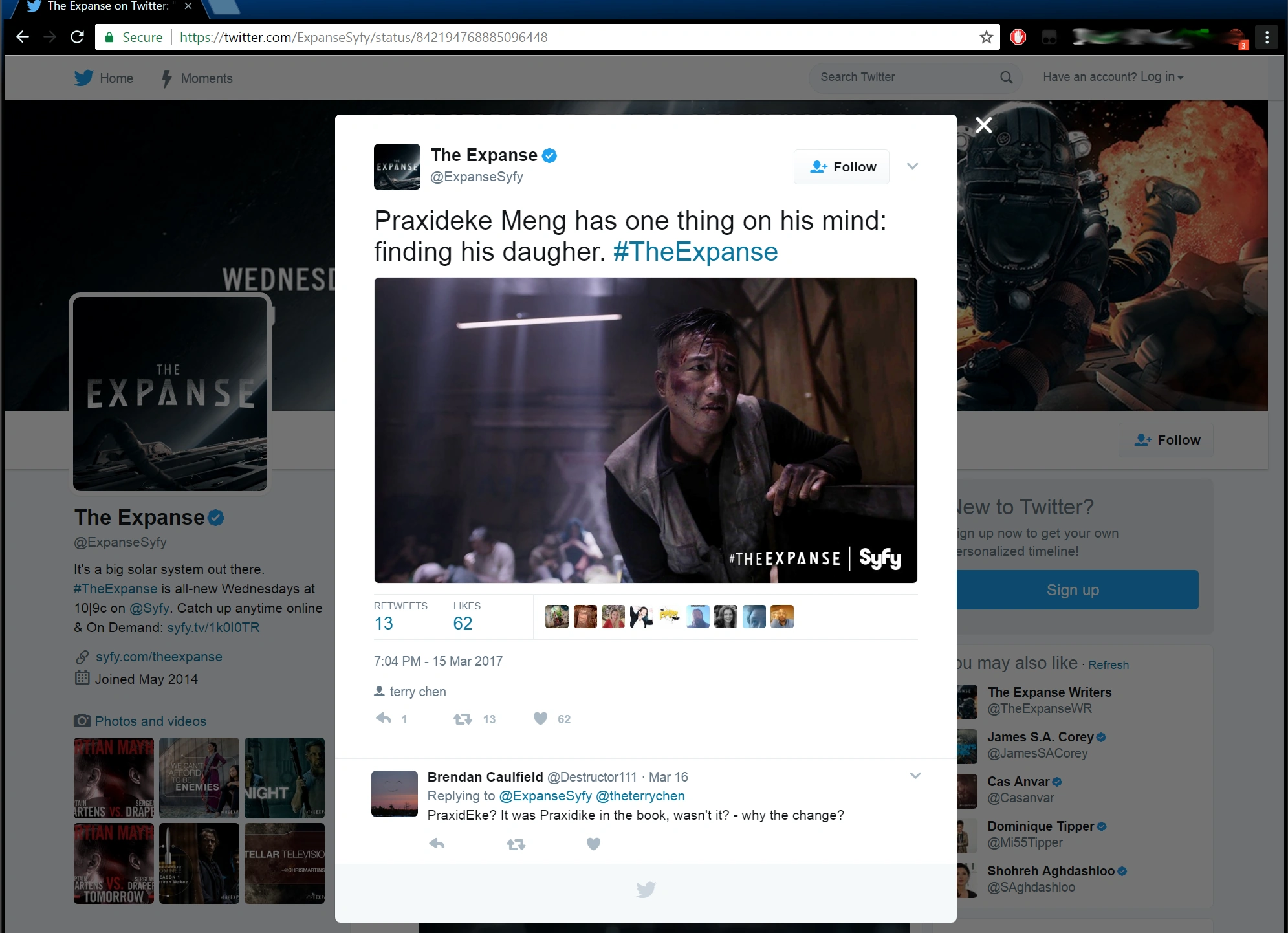Open the tweet's Terry Chen image
This screenshot has width=1288, height=933.
click(x=645, y=430)
